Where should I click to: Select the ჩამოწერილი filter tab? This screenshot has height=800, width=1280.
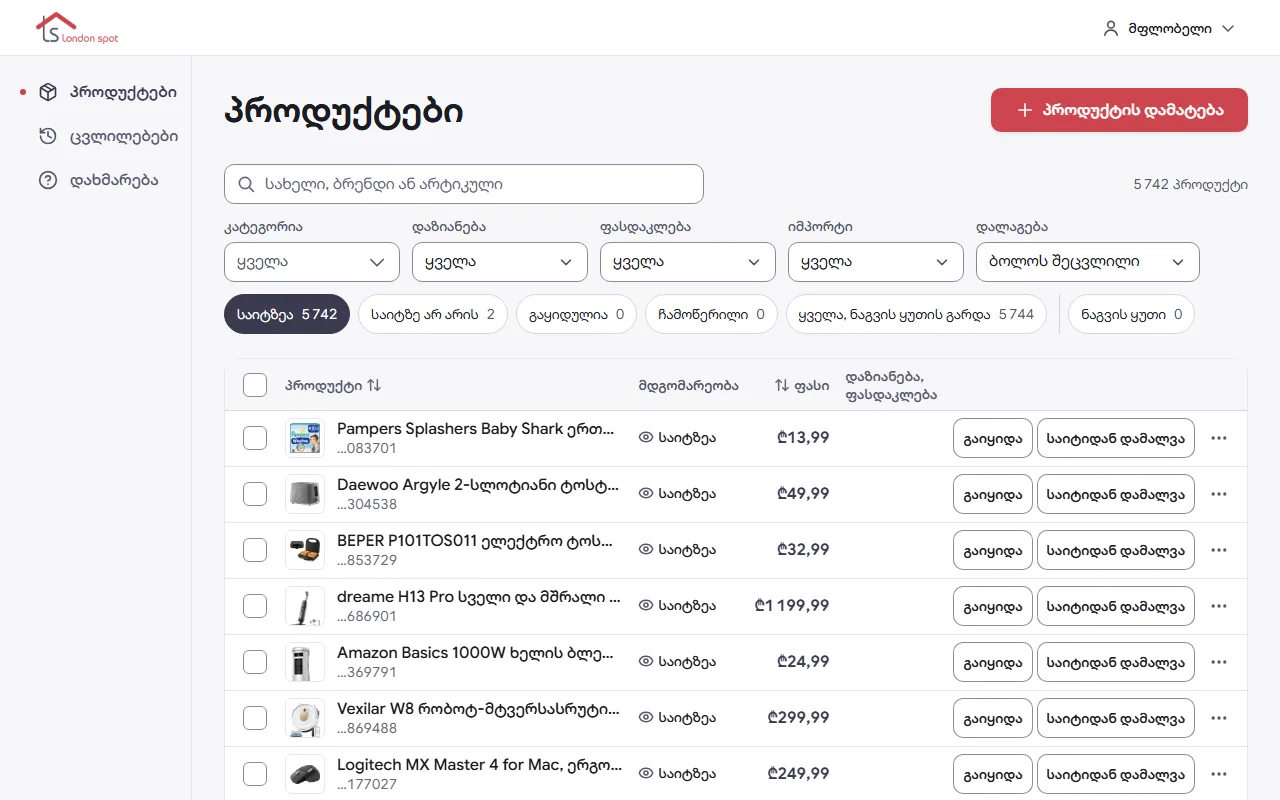coord(711,314)
